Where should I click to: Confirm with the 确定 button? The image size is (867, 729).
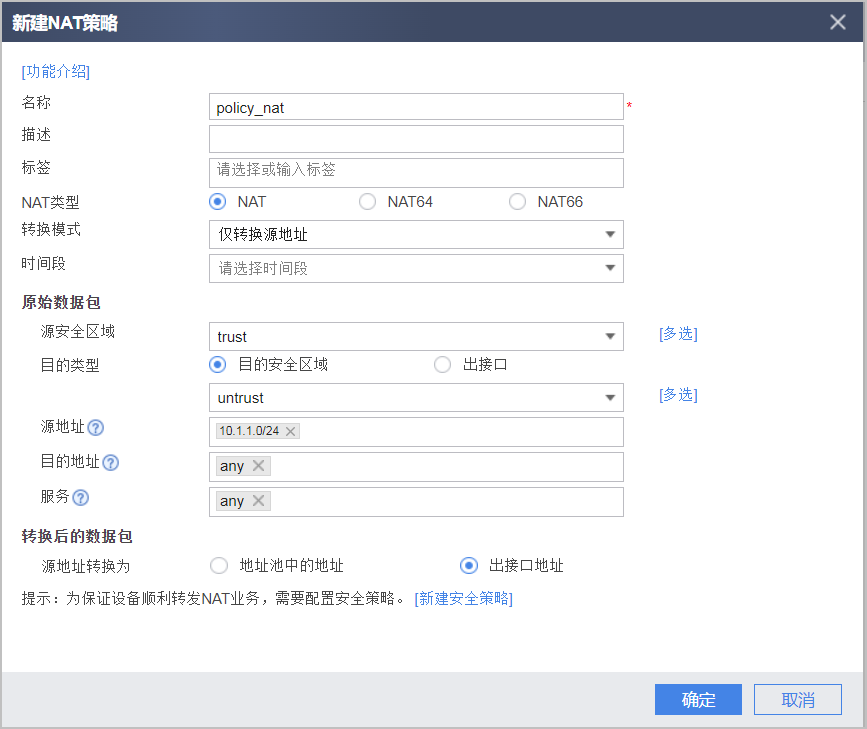698,700
